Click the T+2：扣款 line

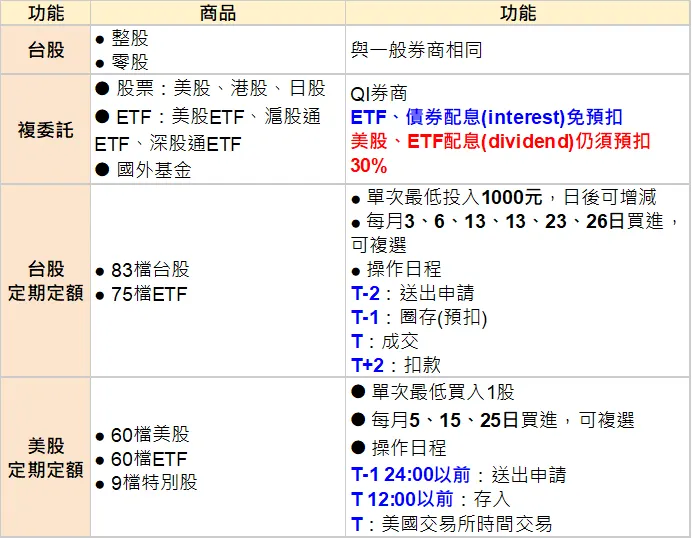(396, 365)
